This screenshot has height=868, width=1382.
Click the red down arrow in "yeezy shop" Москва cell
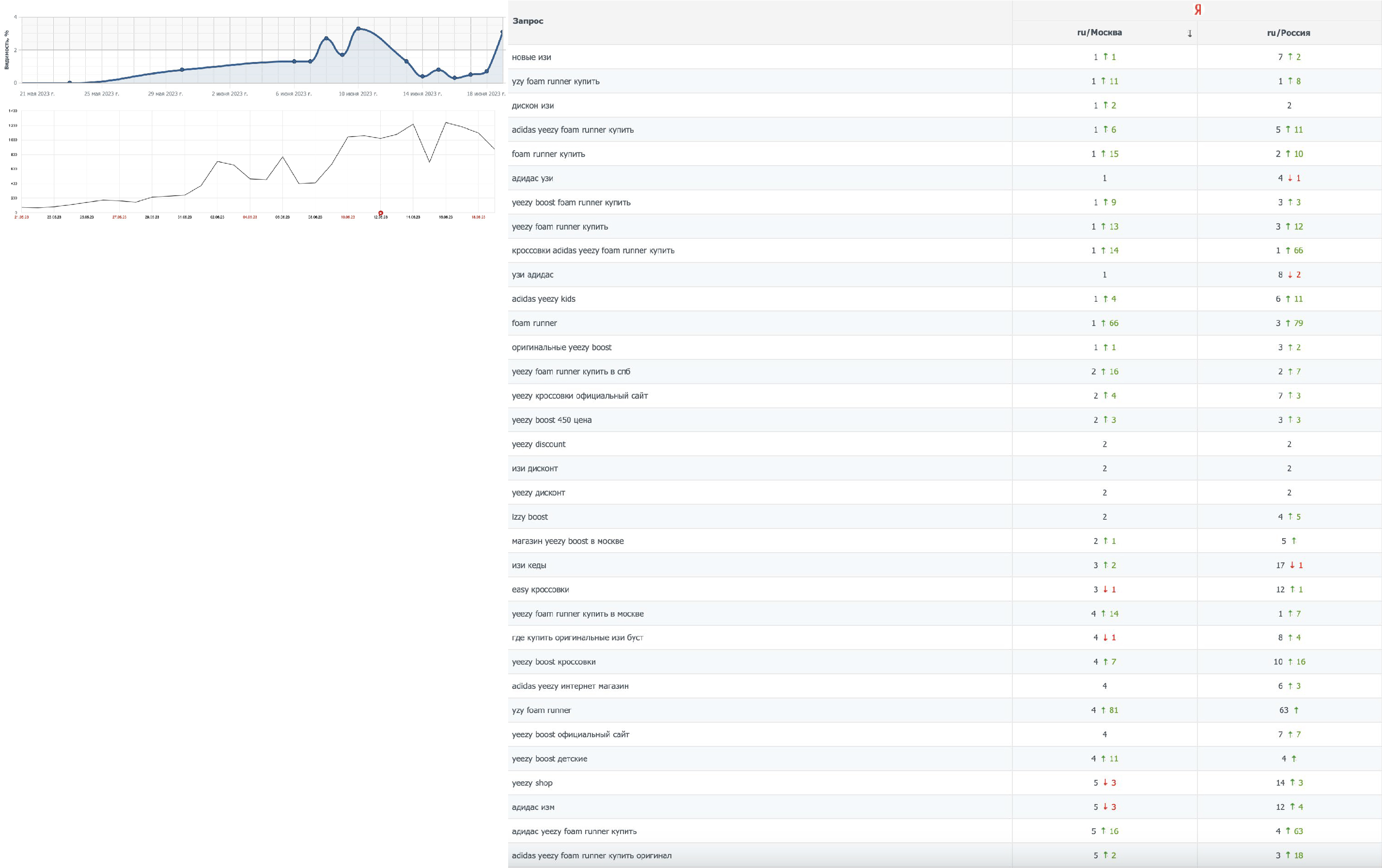pyautogui.click(x=1105, y=782)
